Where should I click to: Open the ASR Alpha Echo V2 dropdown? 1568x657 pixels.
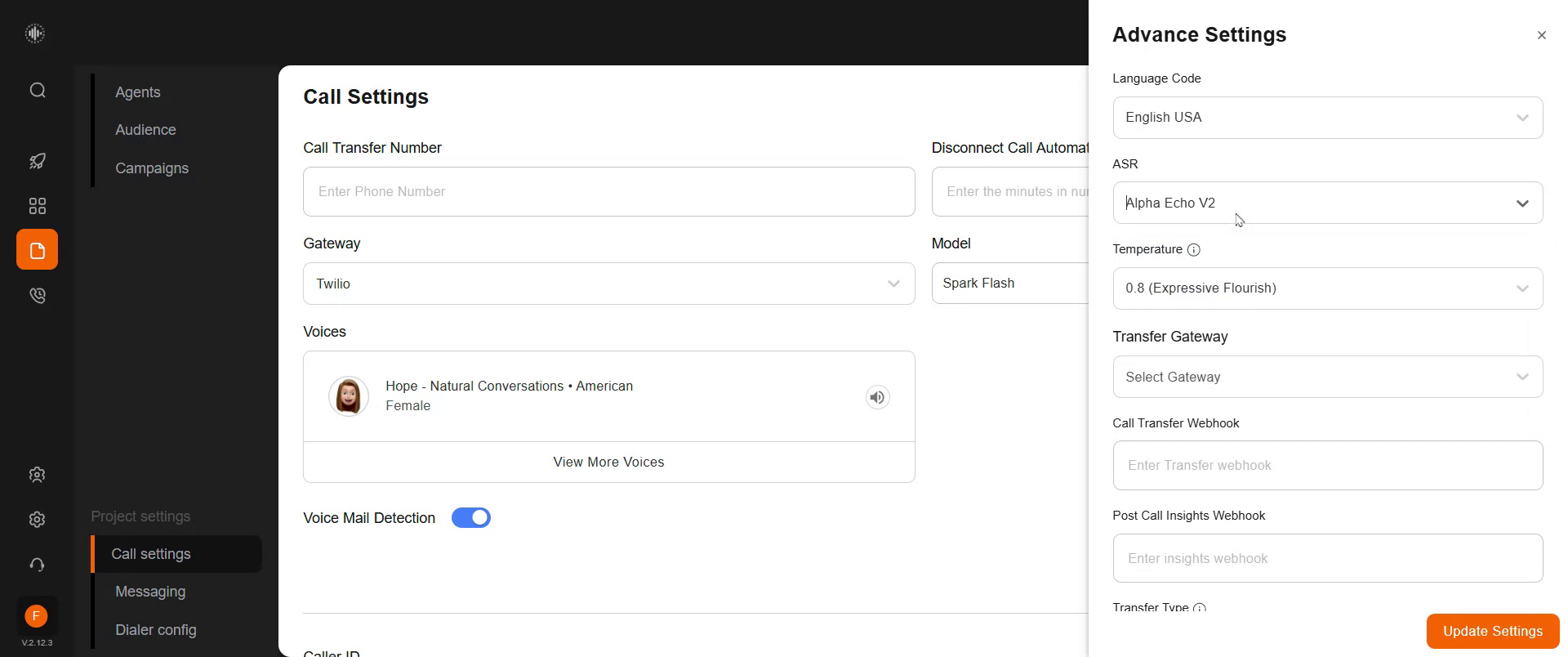(x=1327, y=203)
